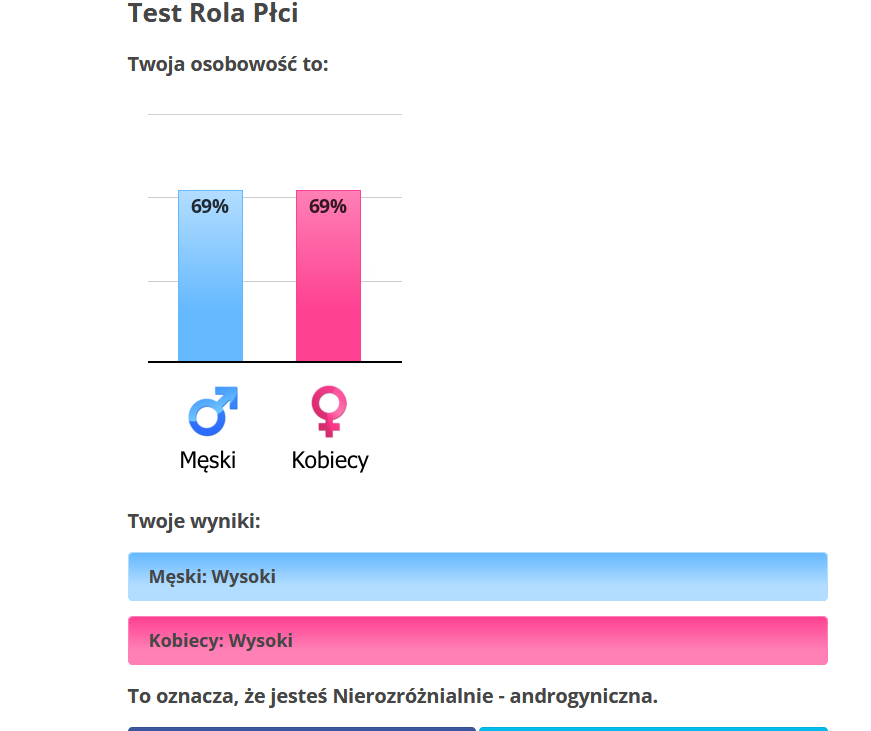This screenshot has height=731, width=871.
Task: Click the top gridline of the chart
Action: 275,114
